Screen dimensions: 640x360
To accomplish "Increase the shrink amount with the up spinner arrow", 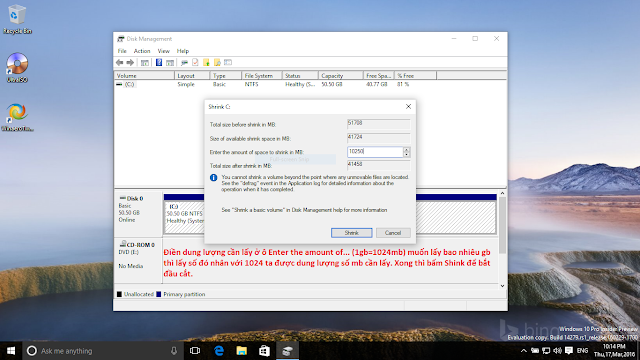I will (x=406, y=149).
